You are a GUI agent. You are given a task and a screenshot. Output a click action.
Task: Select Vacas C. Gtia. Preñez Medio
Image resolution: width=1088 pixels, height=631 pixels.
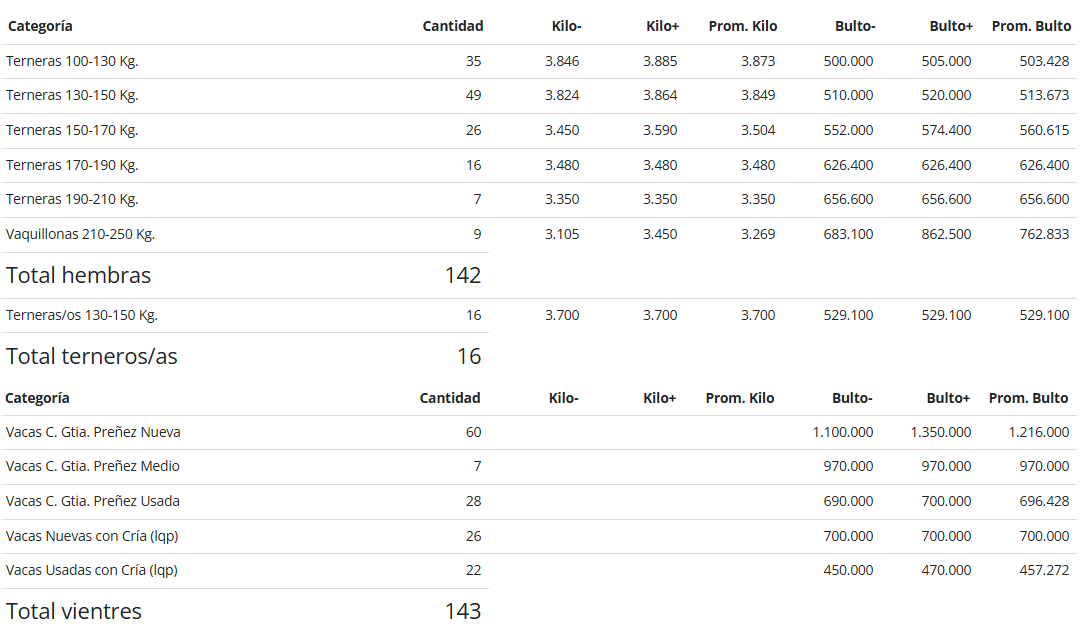pyautogui.click(x=93, y=466)
